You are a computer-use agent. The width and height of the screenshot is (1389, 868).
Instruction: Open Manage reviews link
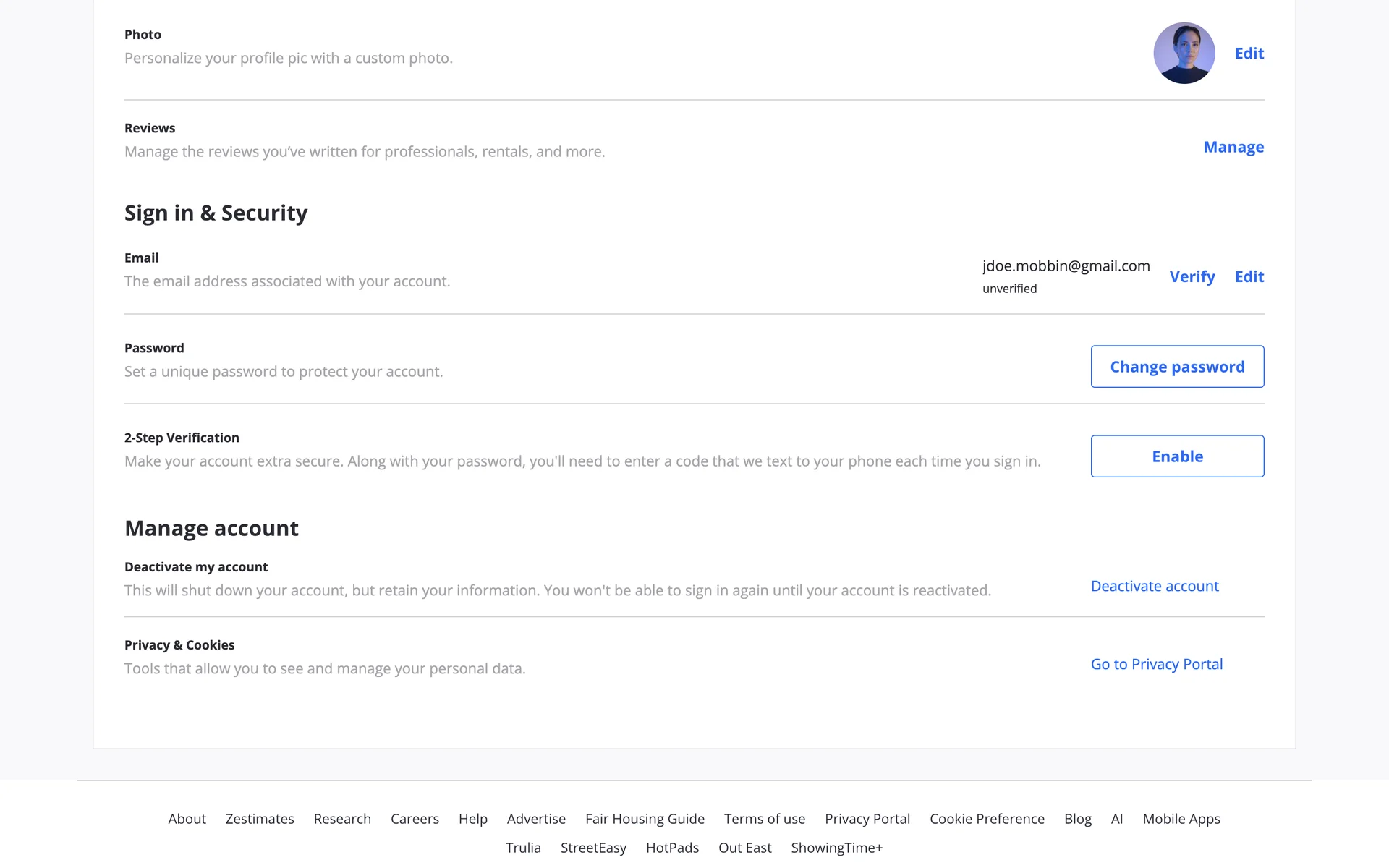tap(1233, 147)
